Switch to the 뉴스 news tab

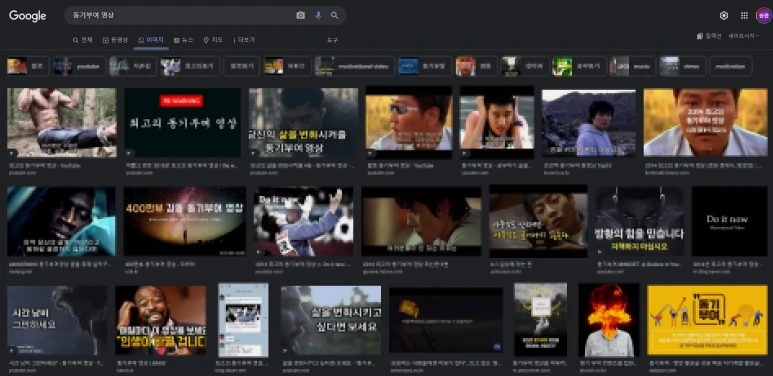click(183, 40)
